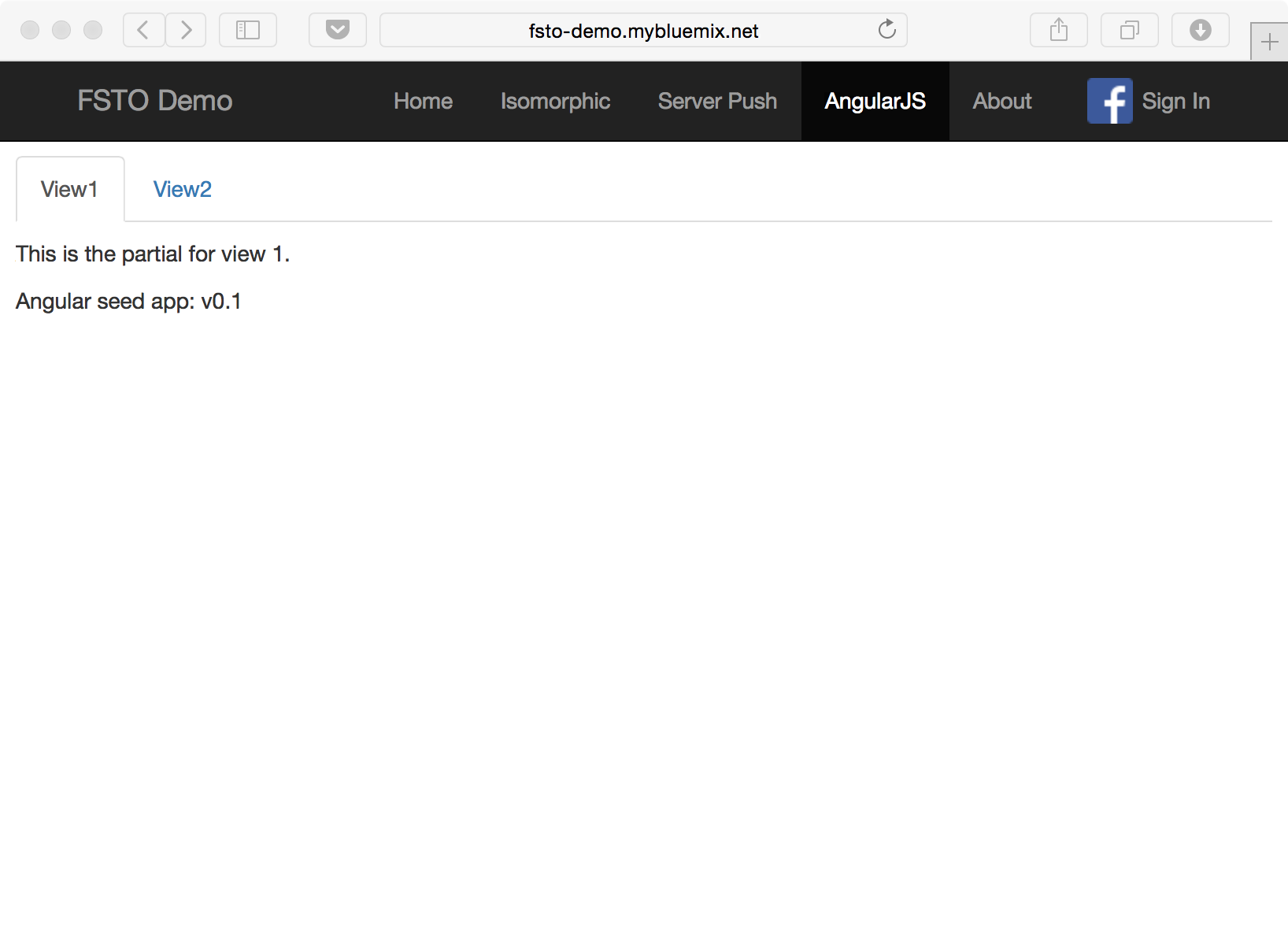Go back to the previous page

(143, 30)
